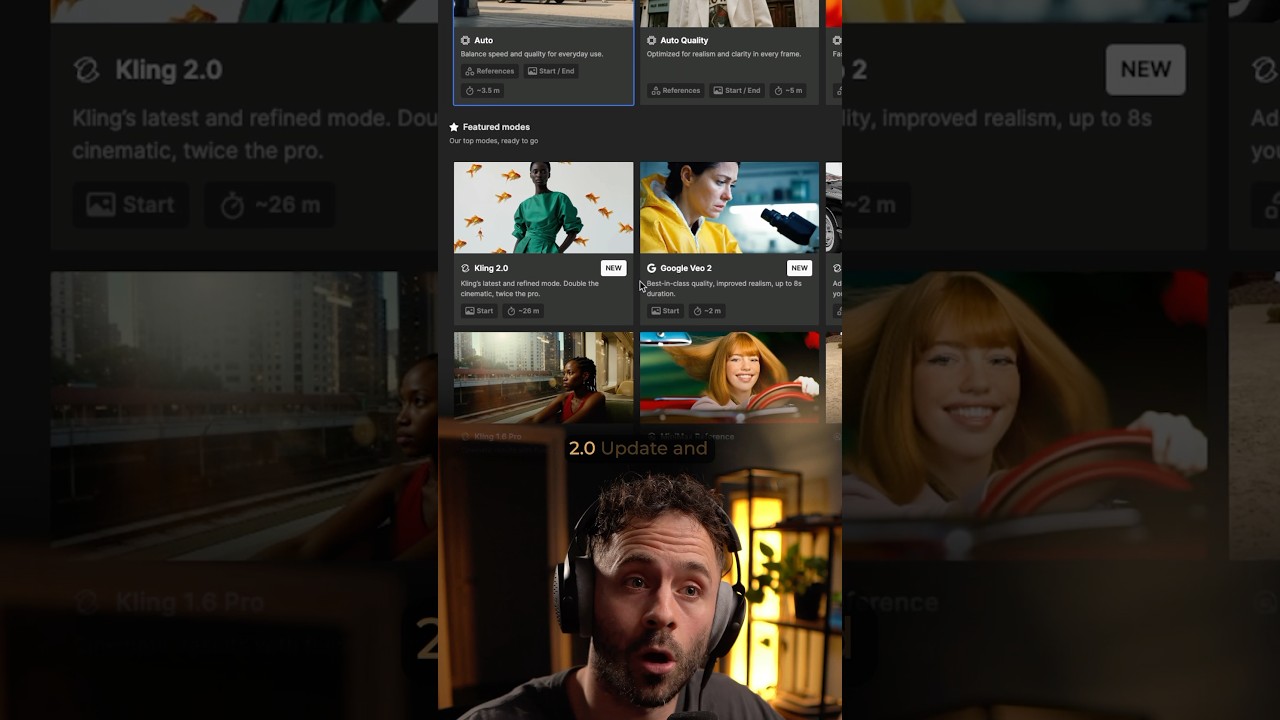
Task: Select the red-haired girl driving thumbnail
Action: point(729,377)
